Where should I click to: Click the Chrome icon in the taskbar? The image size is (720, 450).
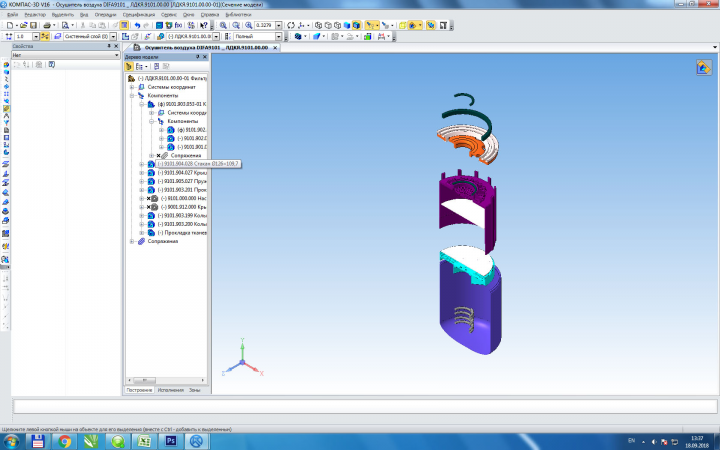click(64, 441)
